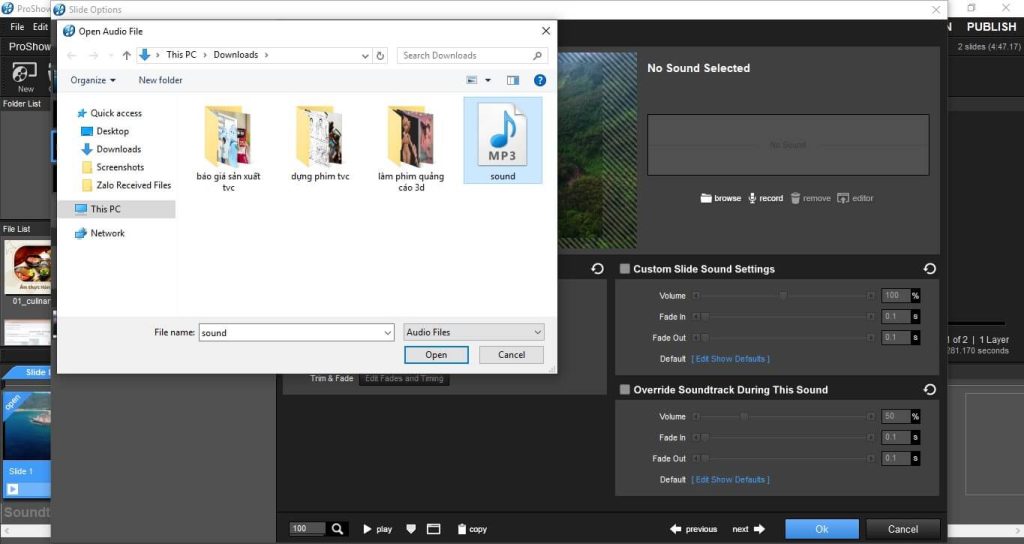This screenshot has height=544, width=1024.
Task: Open the Organize dropdown menu
Action: (x=93, y=80)
